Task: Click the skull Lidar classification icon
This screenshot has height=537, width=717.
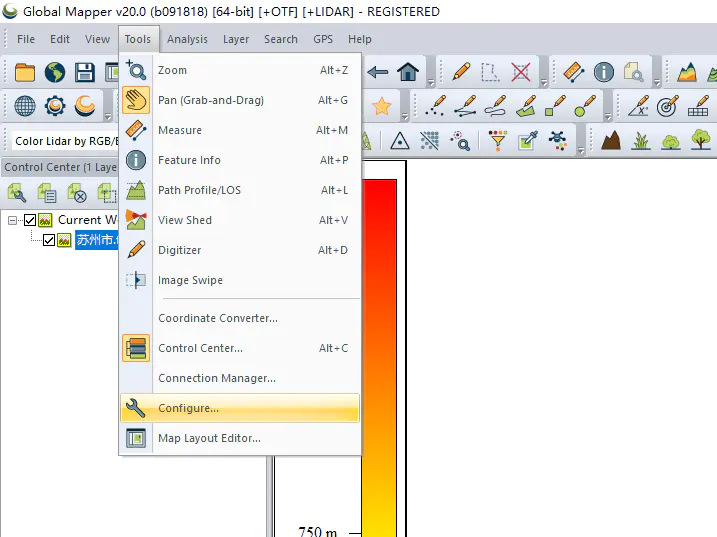Action: (x=558, y=141)
